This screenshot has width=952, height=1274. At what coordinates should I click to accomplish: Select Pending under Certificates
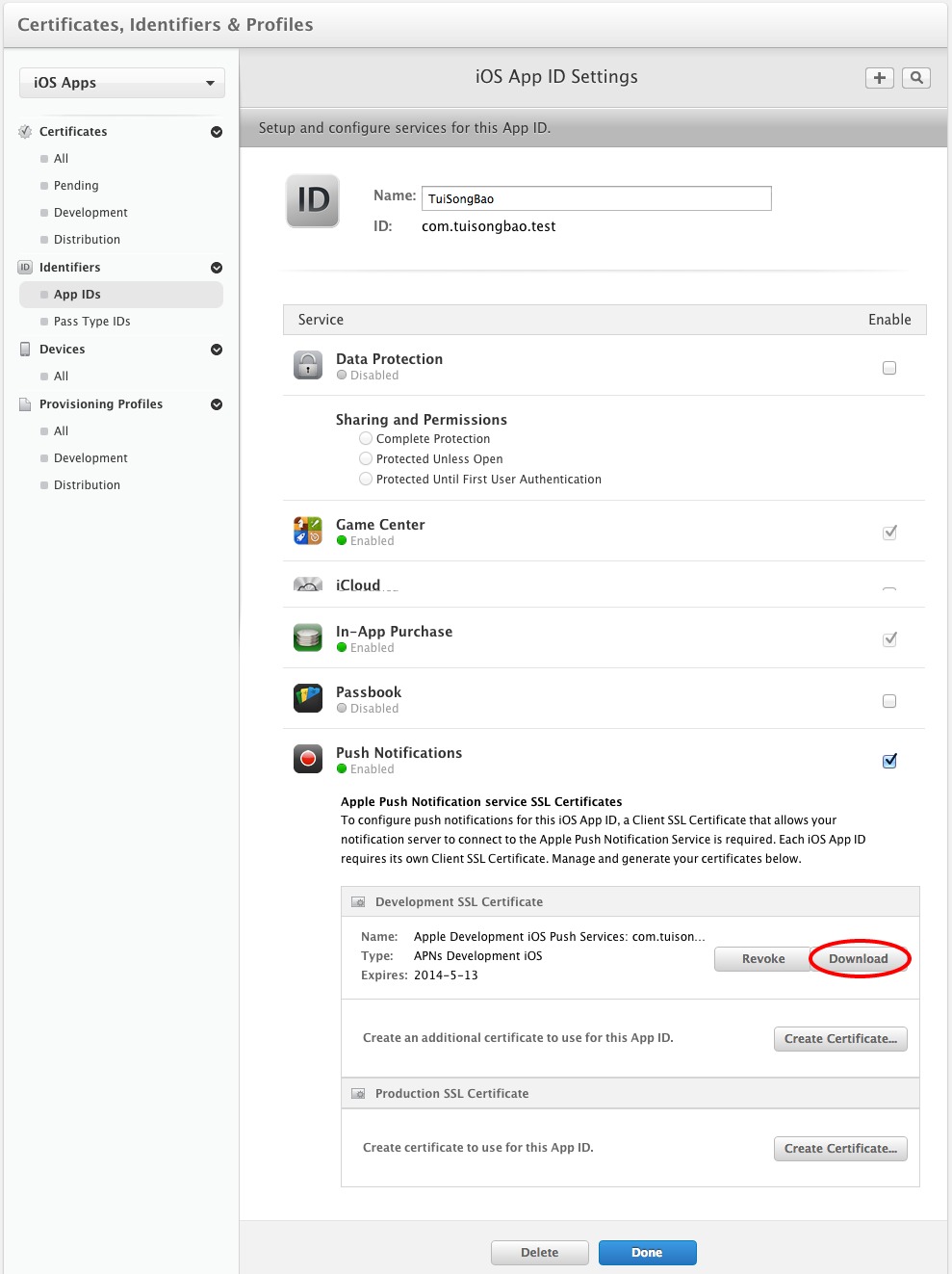pos(76,186)
